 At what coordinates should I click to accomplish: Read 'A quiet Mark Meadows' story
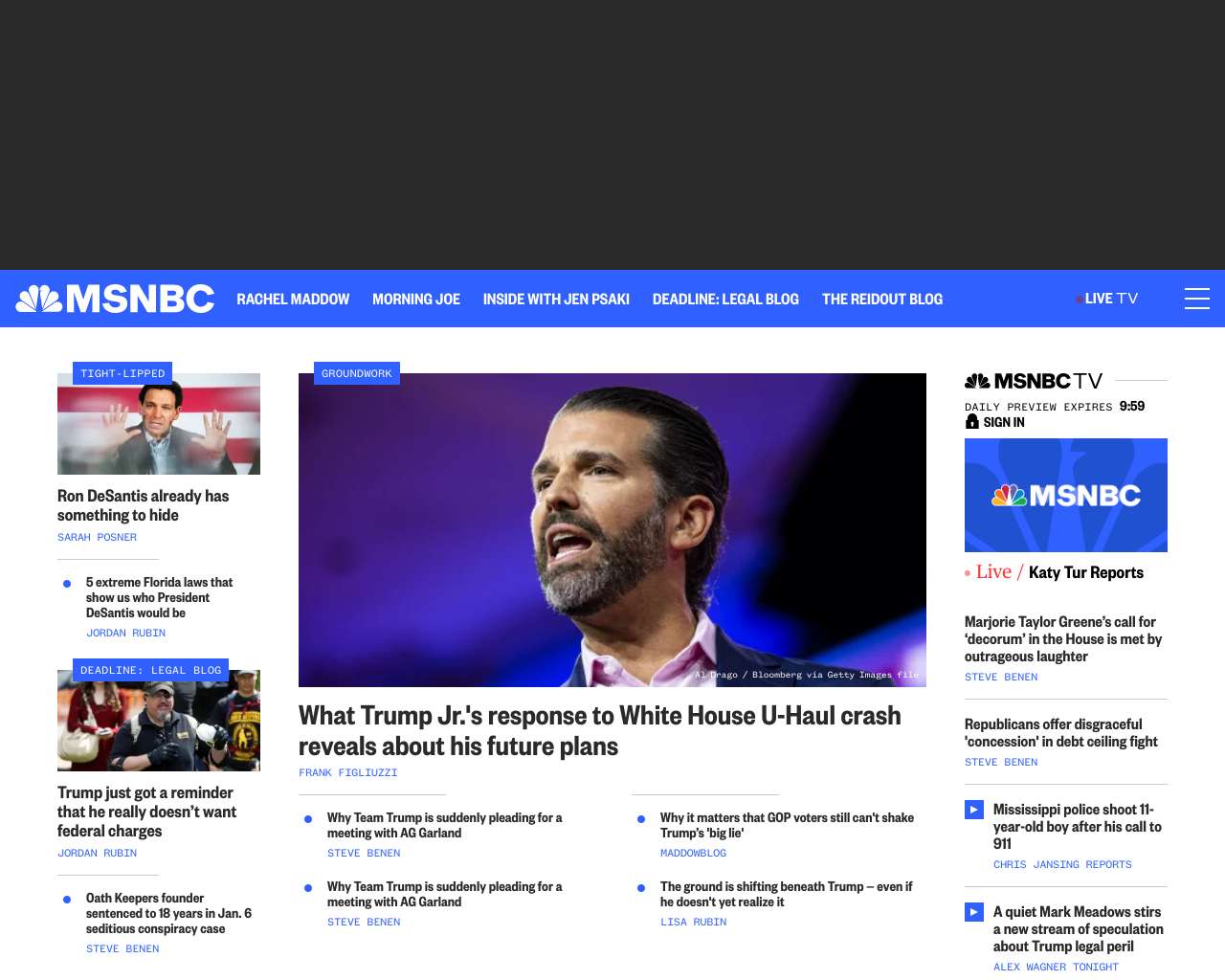click(1079, 929)
